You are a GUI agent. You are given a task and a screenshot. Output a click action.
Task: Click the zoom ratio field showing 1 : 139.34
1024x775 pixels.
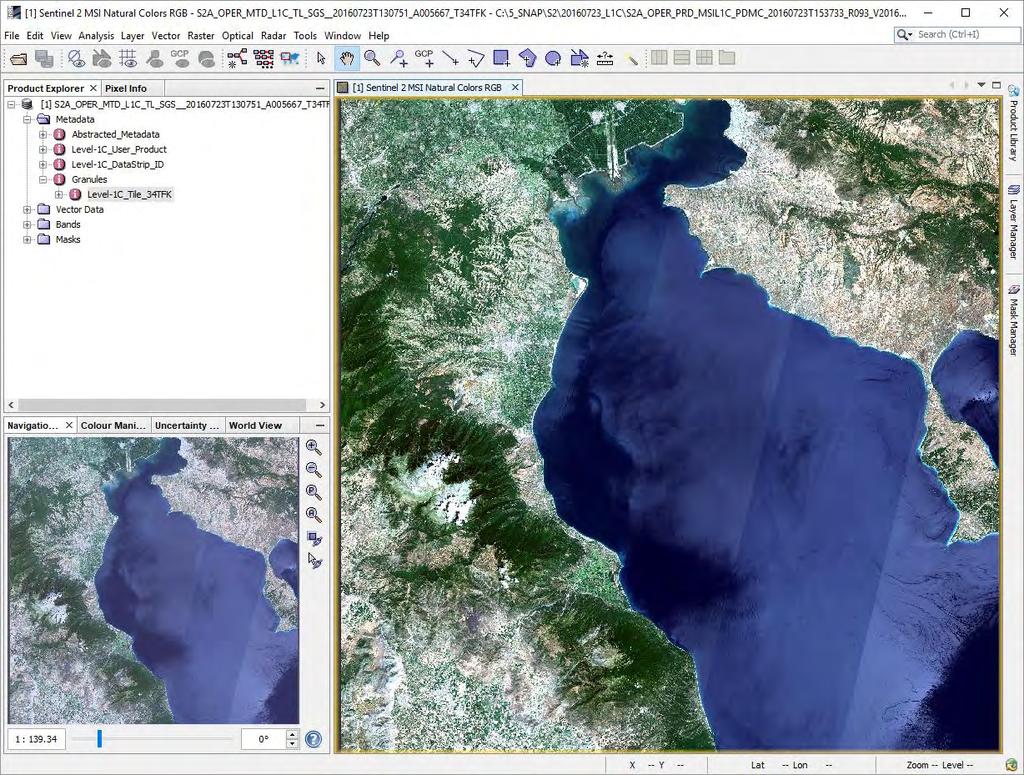pos(36,739)
